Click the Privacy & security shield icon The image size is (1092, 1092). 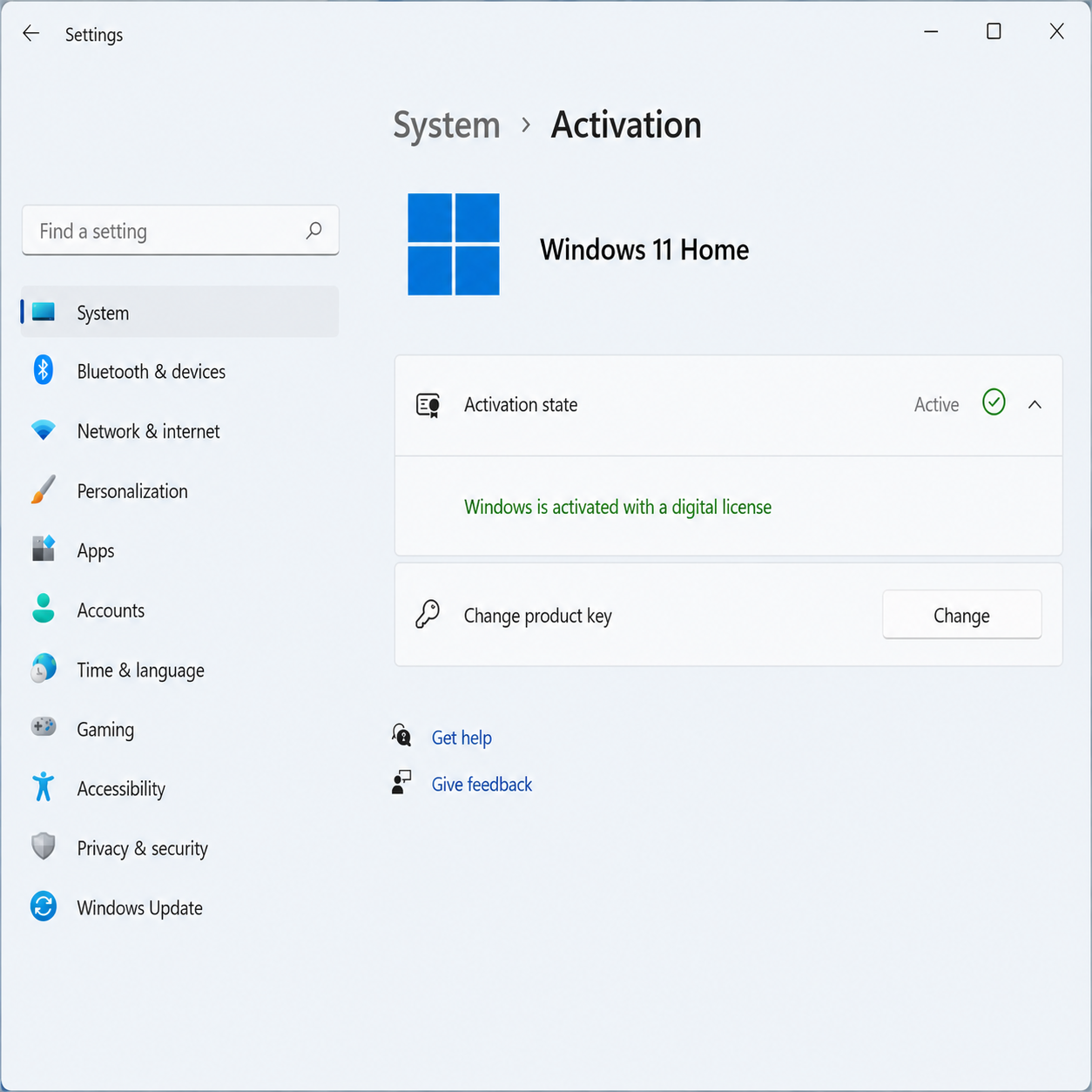pos(44,846)
